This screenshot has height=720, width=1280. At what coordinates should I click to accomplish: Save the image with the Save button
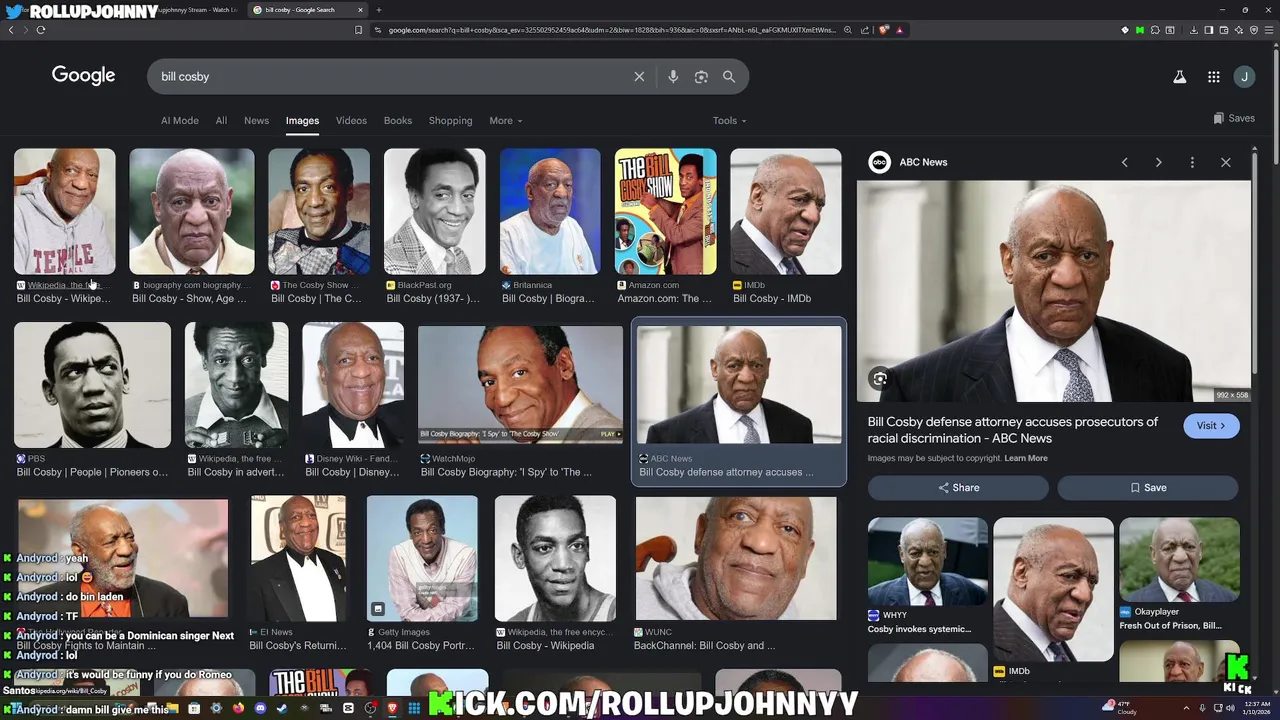pyautogui.click(x=1148, y=488)
